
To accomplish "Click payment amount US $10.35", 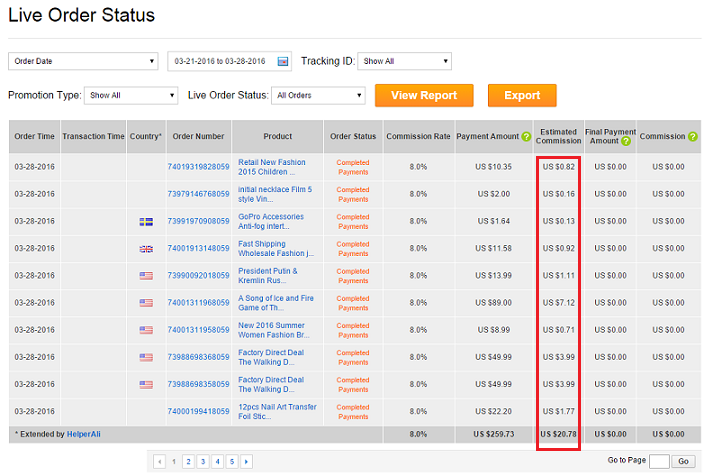I will point(493,167).
